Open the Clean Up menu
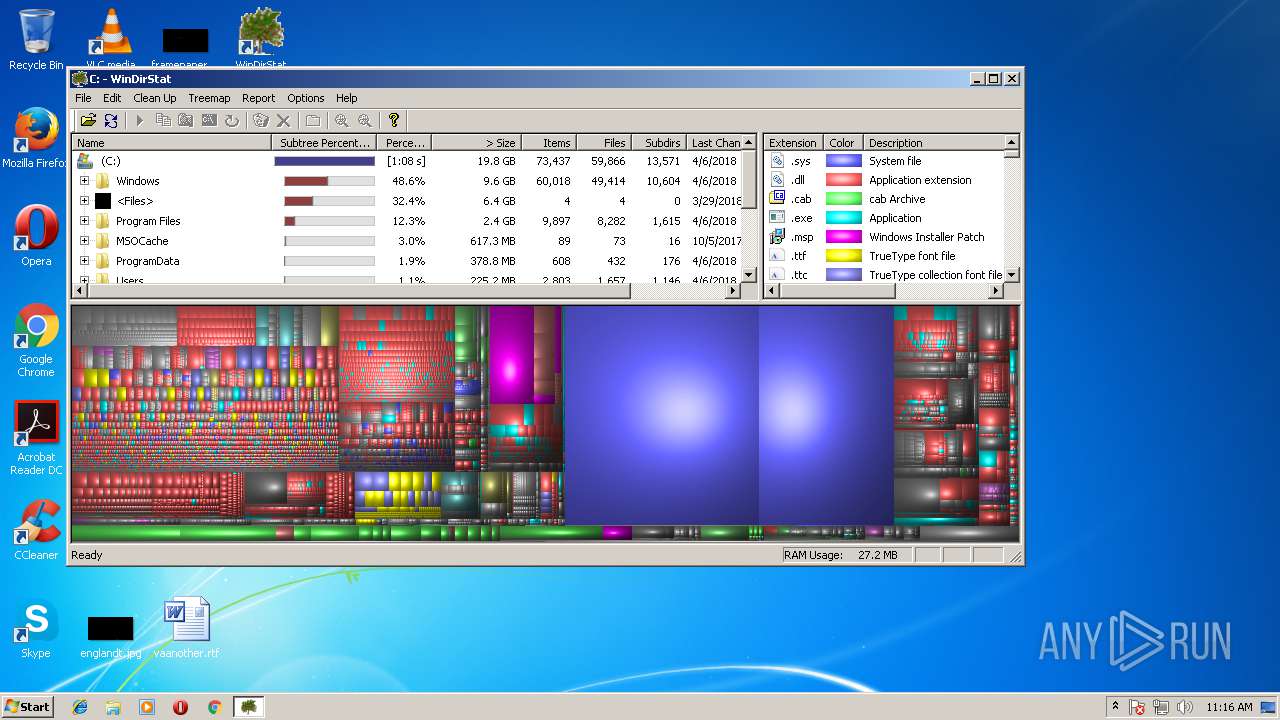Viewport: 1280px width, 720px height. tap(155, 98)
